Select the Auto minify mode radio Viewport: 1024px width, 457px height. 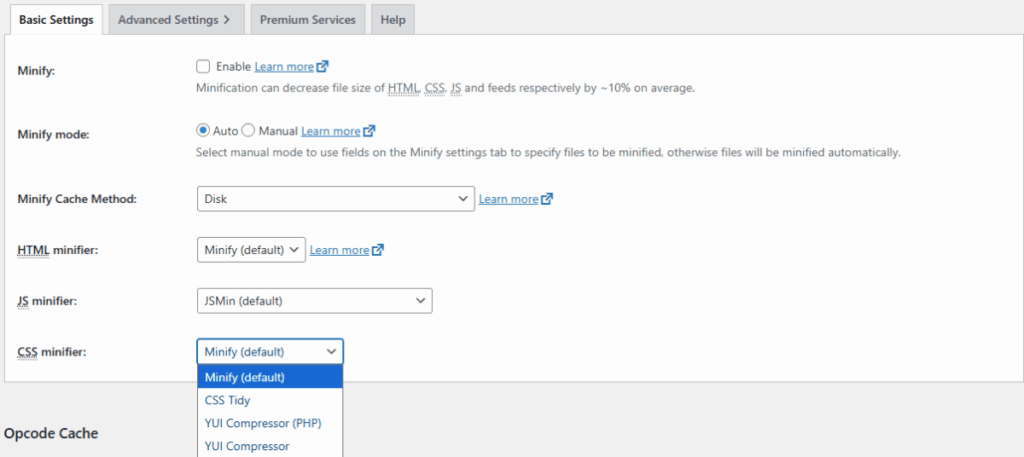coord(203,131)
